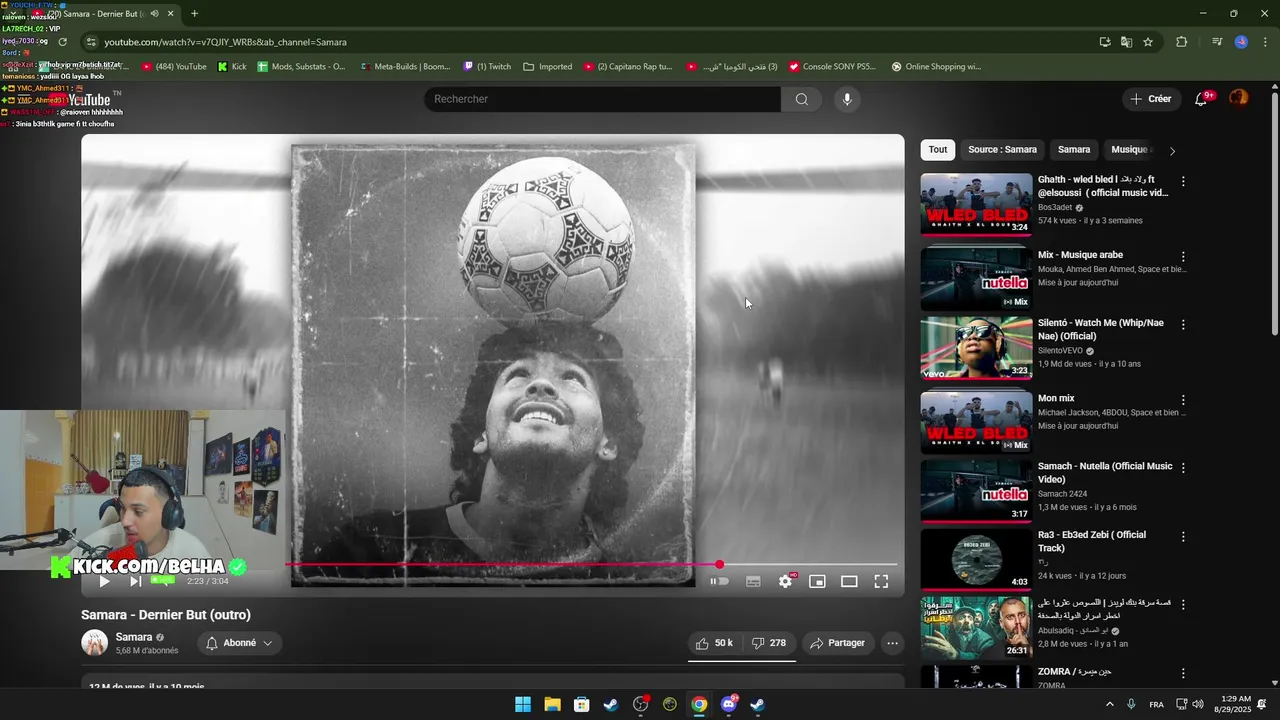Toggle subtitles/captions button
Viewport: 1280px width, 720px height.
753,581
